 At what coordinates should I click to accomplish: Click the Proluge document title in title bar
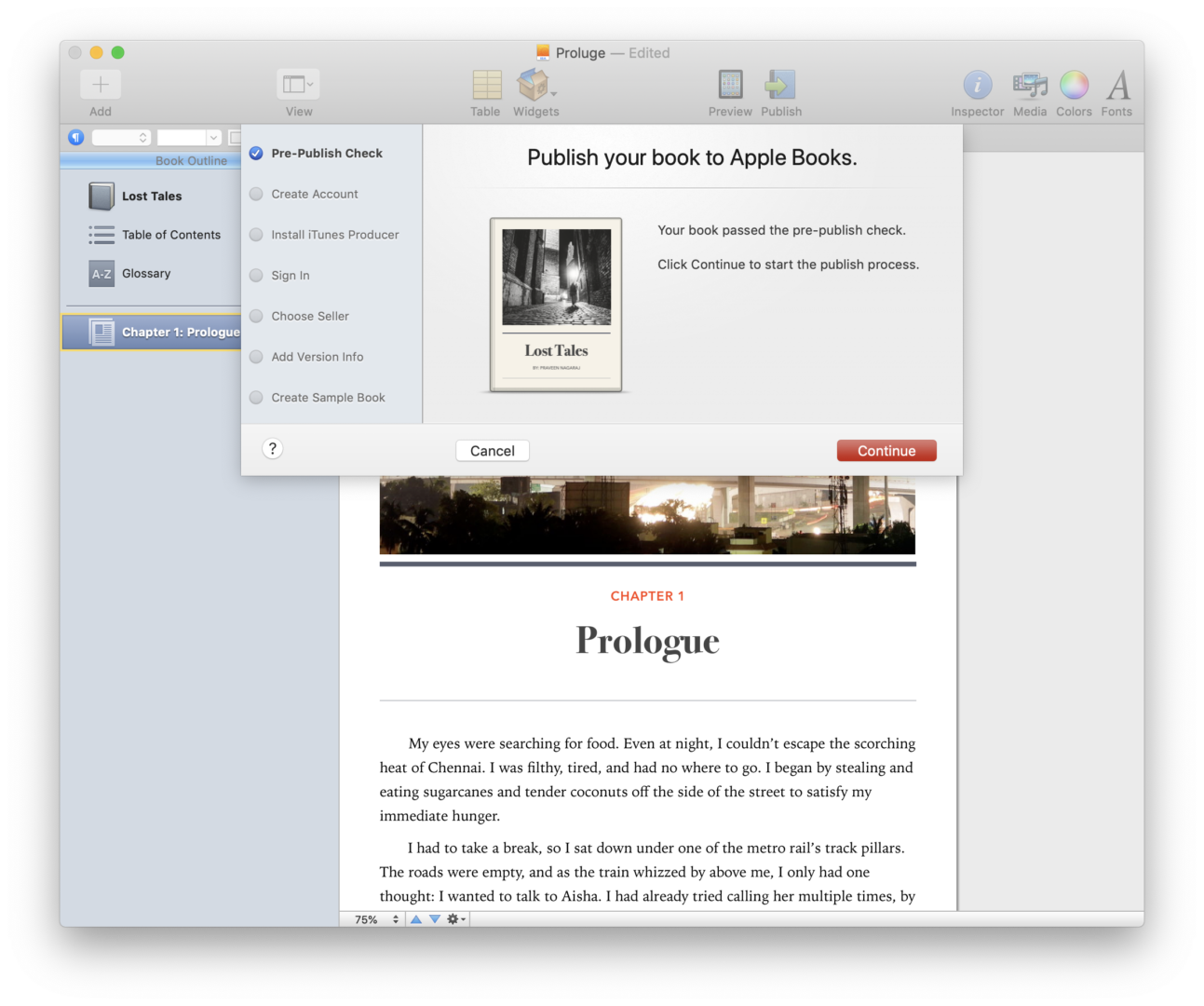pyautogui.click(x=580, y=53)
